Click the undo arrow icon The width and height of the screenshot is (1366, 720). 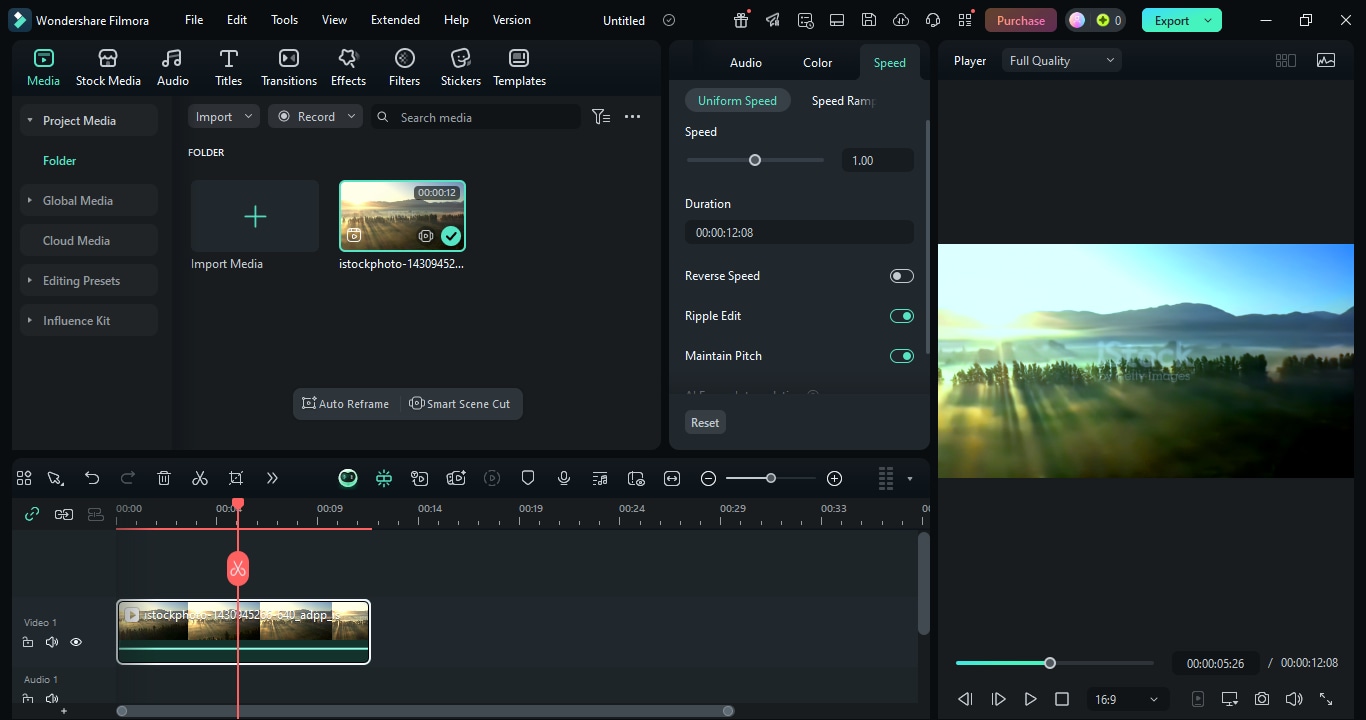coord(92,479)
